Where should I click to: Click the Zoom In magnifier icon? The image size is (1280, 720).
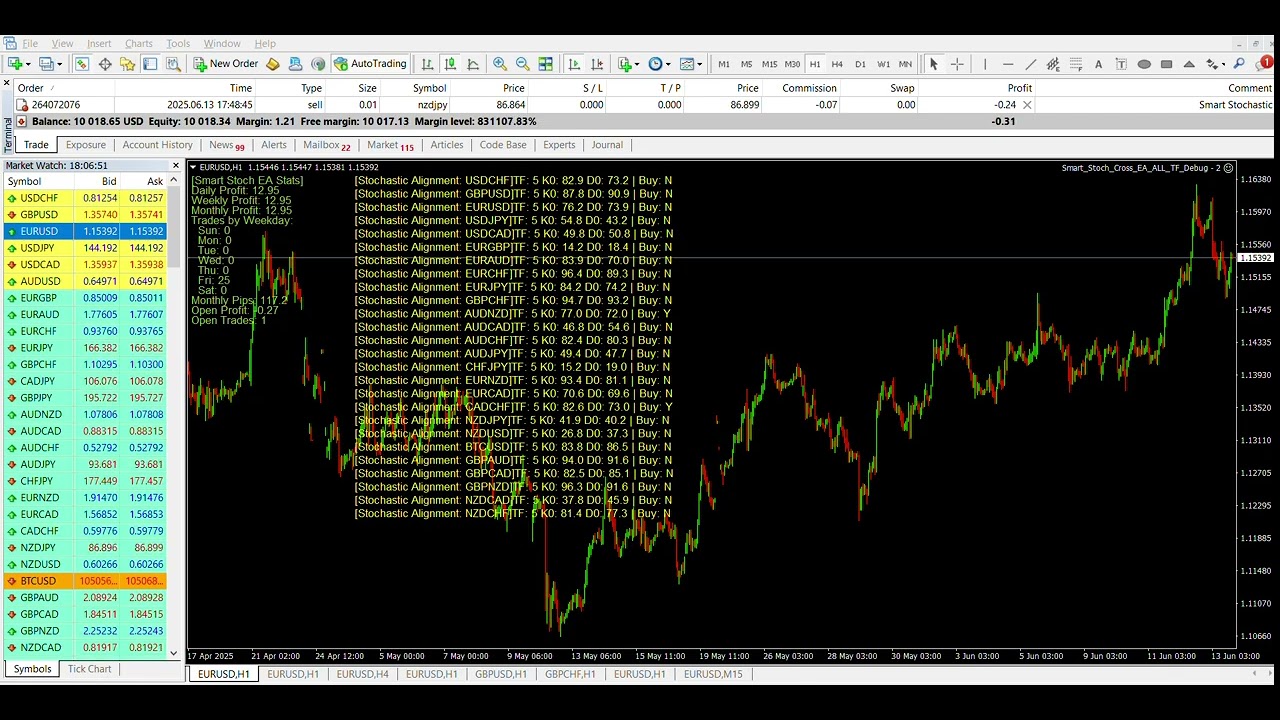[x=500, y=64]
